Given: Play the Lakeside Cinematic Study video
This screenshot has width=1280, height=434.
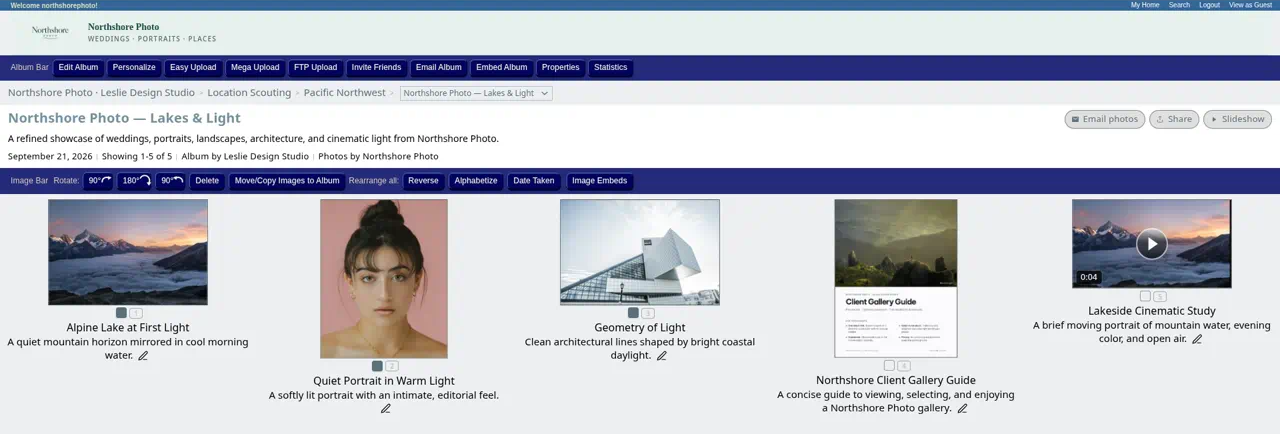Looking at the screenshot, I should [1152, 243].
